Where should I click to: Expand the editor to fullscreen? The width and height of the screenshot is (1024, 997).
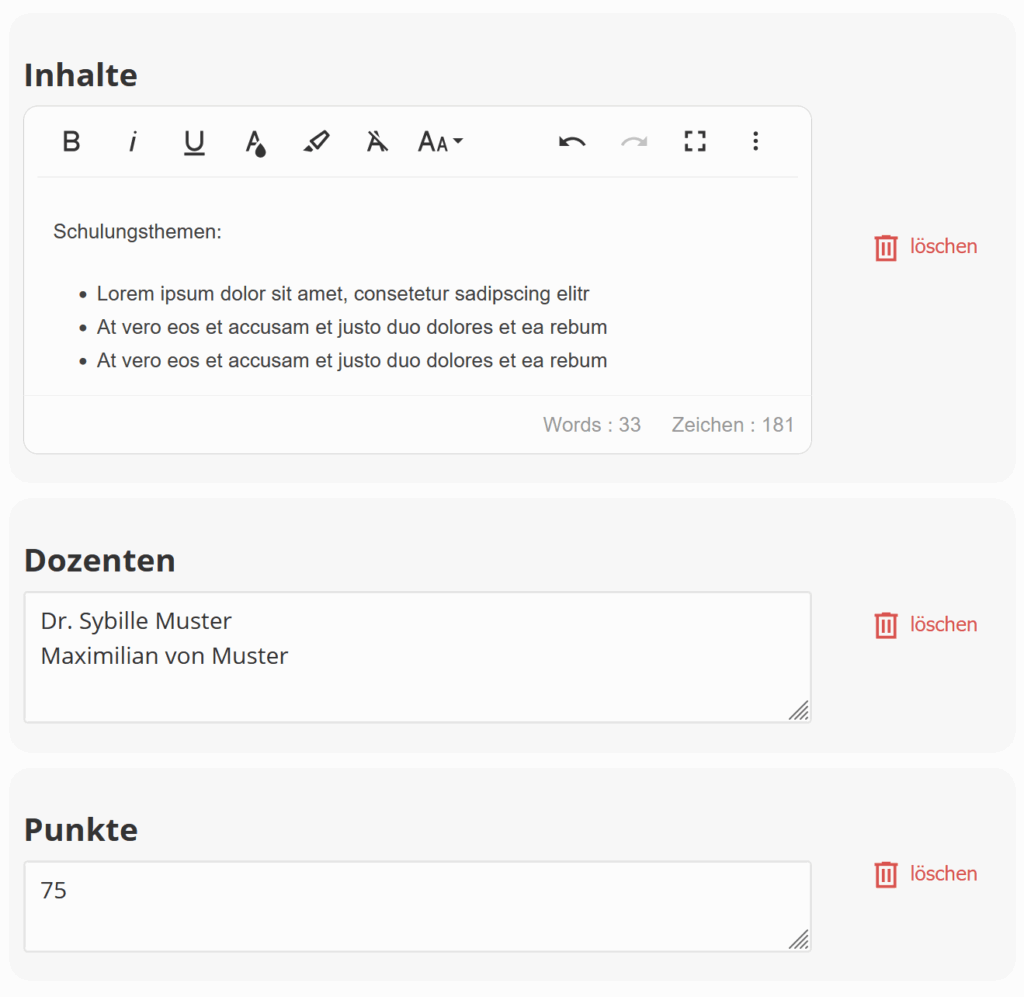point(695,142)
